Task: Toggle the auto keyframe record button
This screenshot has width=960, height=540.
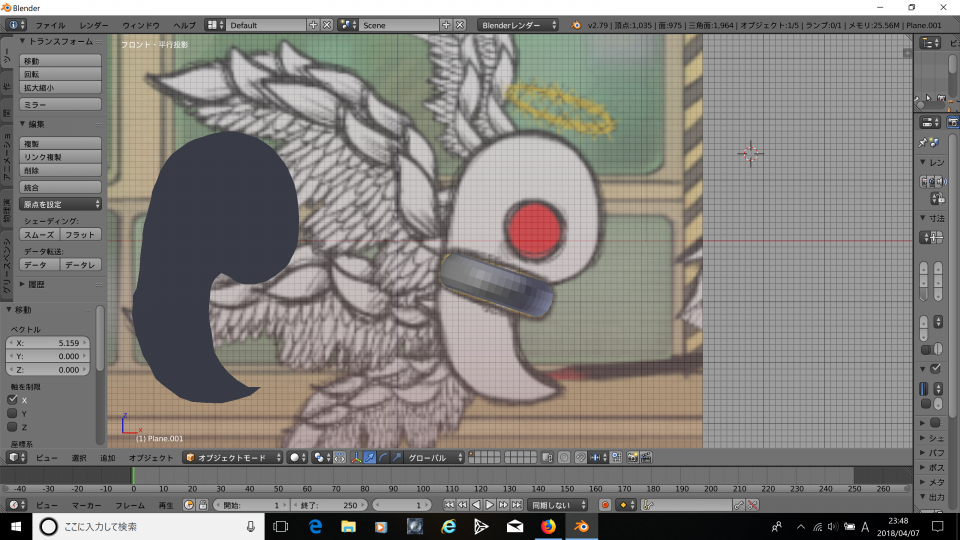Action: click(x=605, y=505)
